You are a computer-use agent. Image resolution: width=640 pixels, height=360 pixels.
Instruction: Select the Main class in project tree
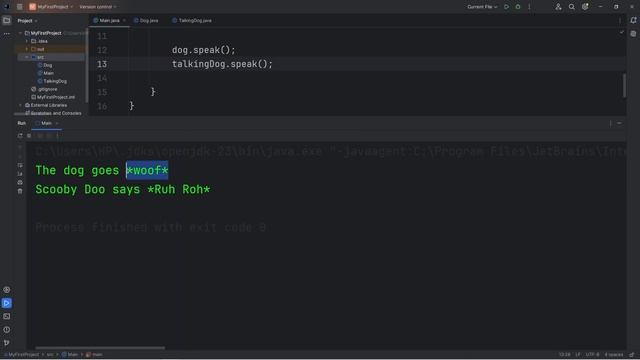(46, 73)
